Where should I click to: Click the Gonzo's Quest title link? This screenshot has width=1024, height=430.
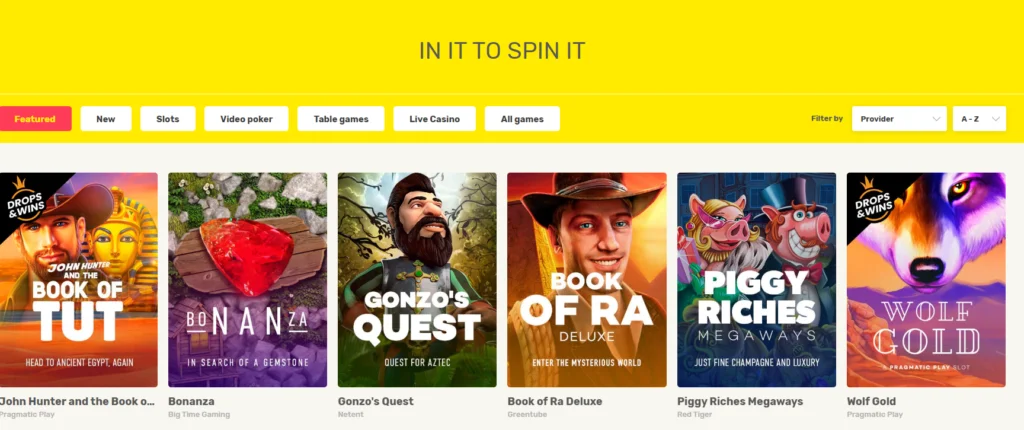coord(376,401)
